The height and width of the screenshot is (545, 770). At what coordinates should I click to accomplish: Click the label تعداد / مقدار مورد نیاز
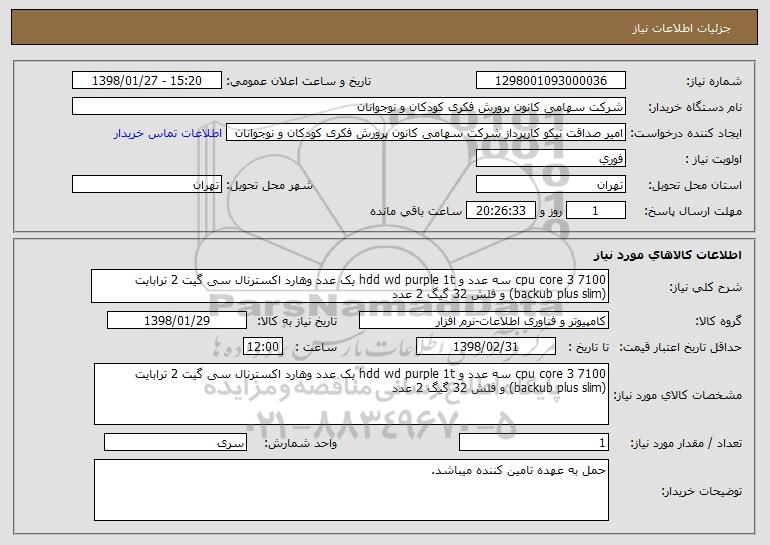click(686, 443)
